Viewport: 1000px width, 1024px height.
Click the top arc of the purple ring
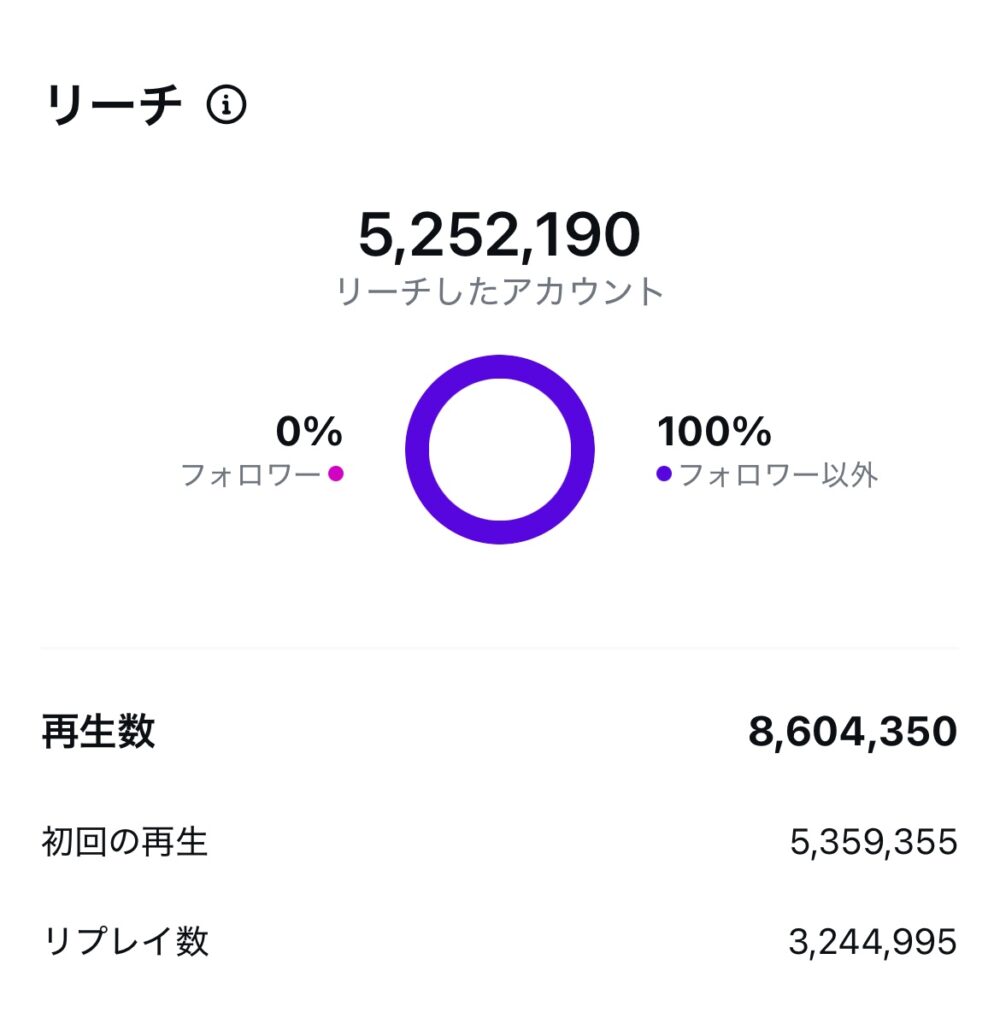coord(500,367)
